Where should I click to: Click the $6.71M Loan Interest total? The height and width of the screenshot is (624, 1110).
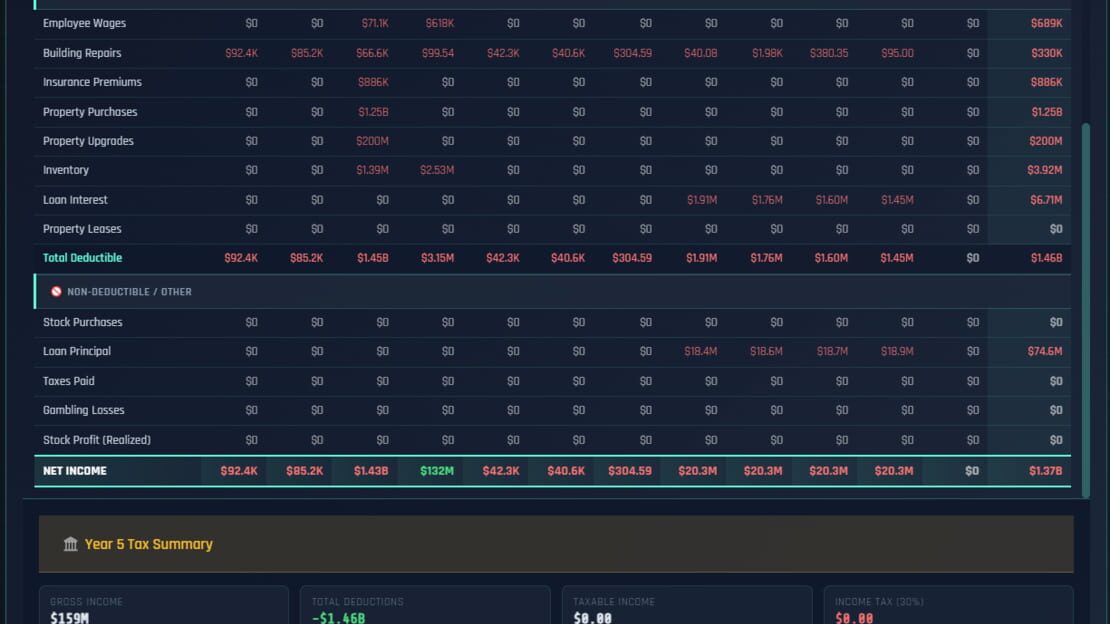[x=1046, y=200]
